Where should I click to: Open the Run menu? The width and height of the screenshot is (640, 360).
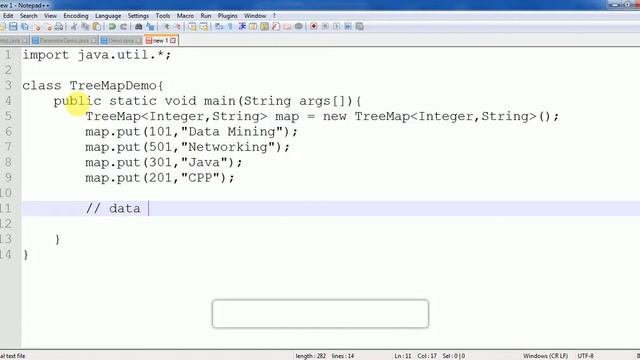click(x=206, y=16)
